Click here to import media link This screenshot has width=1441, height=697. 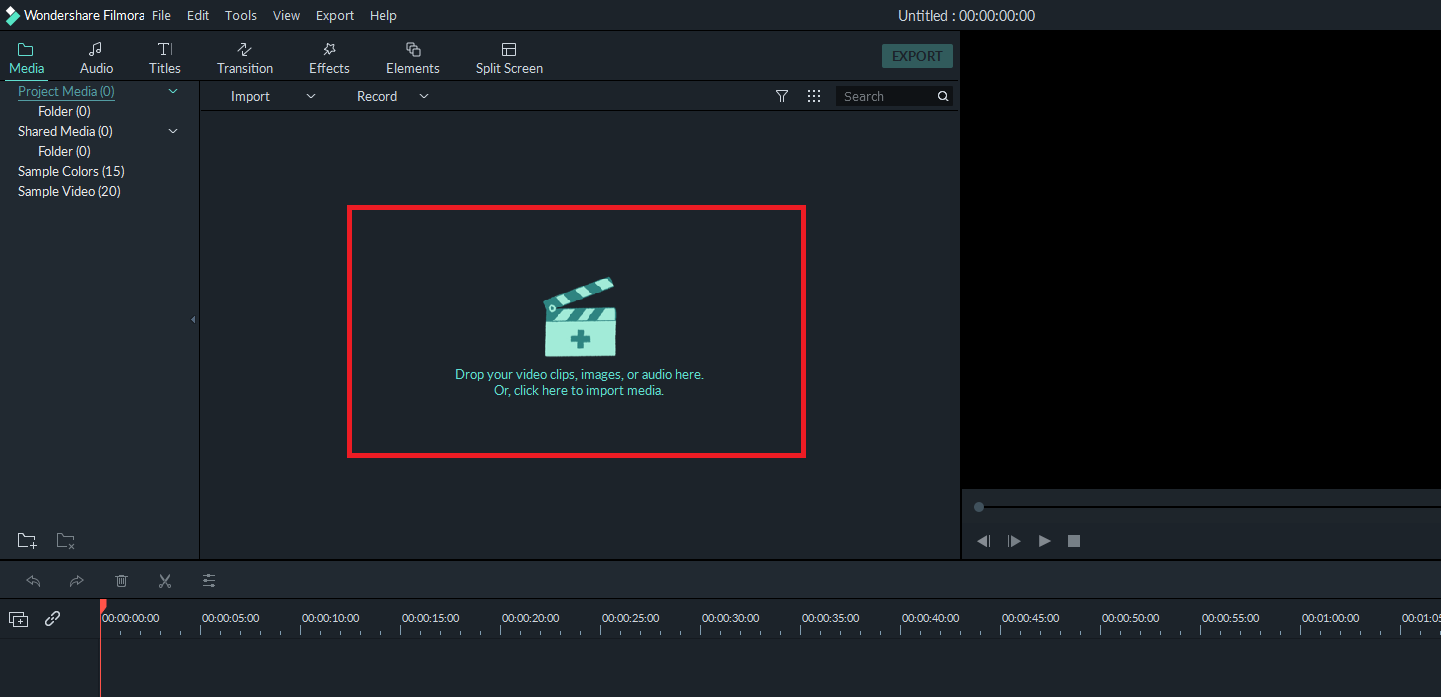click(579, 390)
